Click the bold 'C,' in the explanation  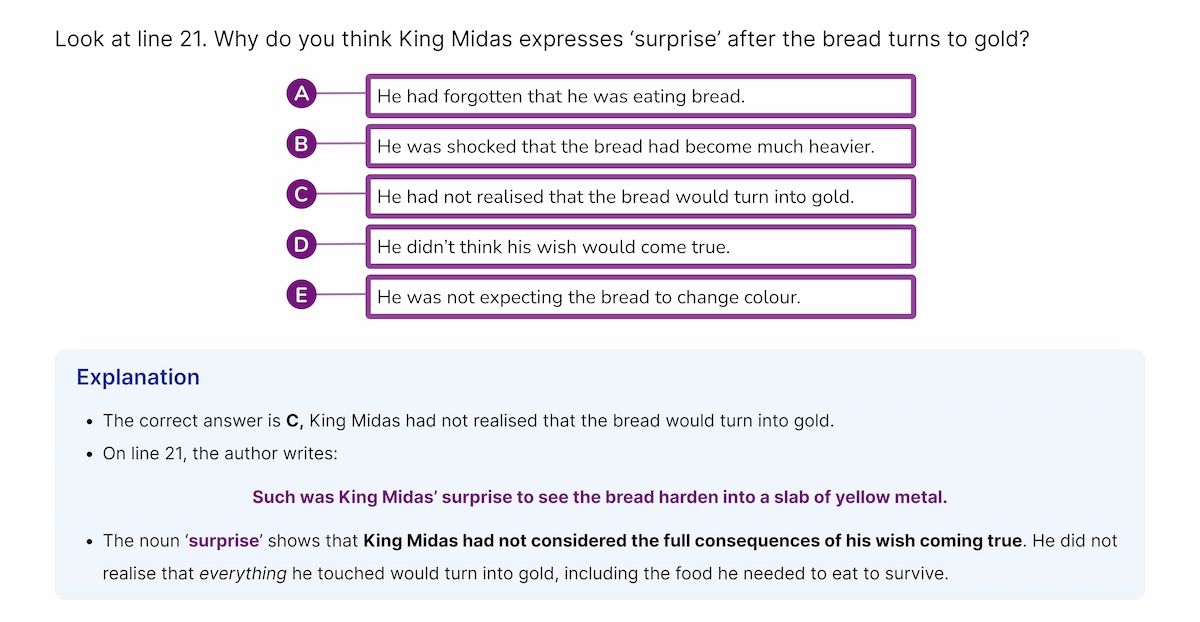click(x=295, y=421)
